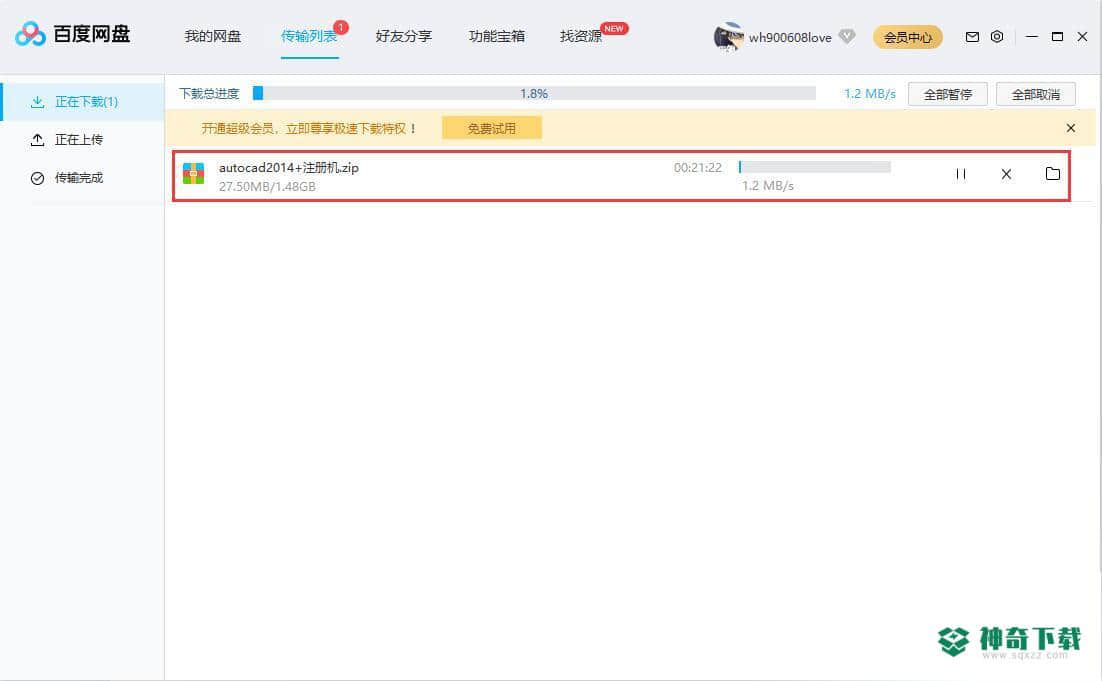Click the 下载总进度 label
This screenshot has height=681, width=1102.
[209, 93]
